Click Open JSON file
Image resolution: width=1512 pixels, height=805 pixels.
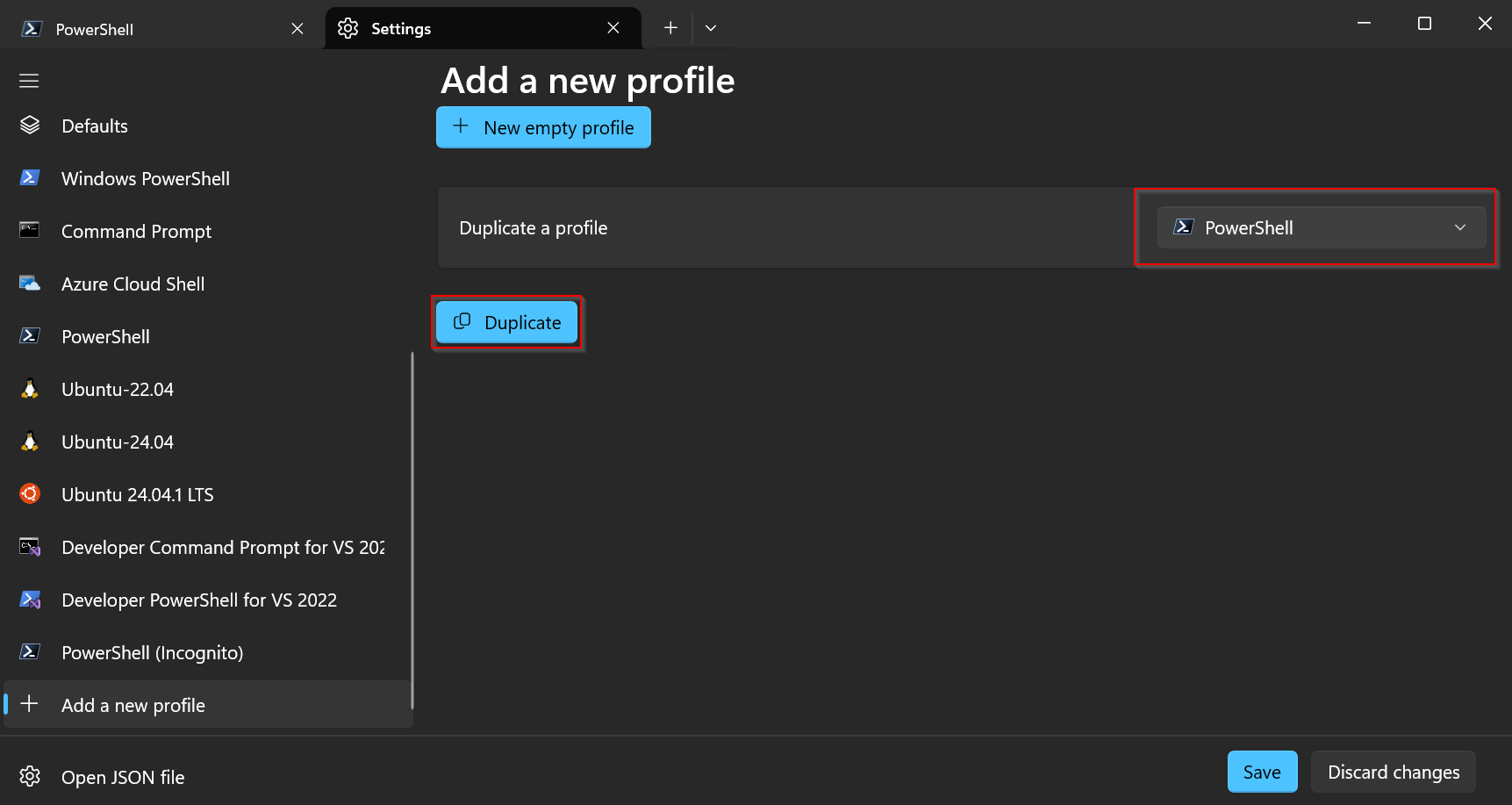[208, 777]
